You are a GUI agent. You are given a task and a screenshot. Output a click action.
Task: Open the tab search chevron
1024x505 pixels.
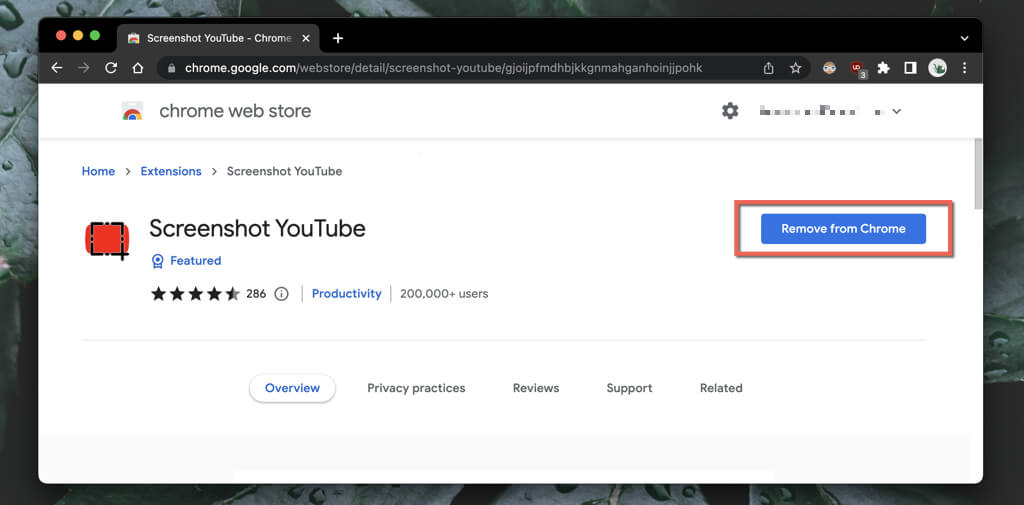point(964,38)
